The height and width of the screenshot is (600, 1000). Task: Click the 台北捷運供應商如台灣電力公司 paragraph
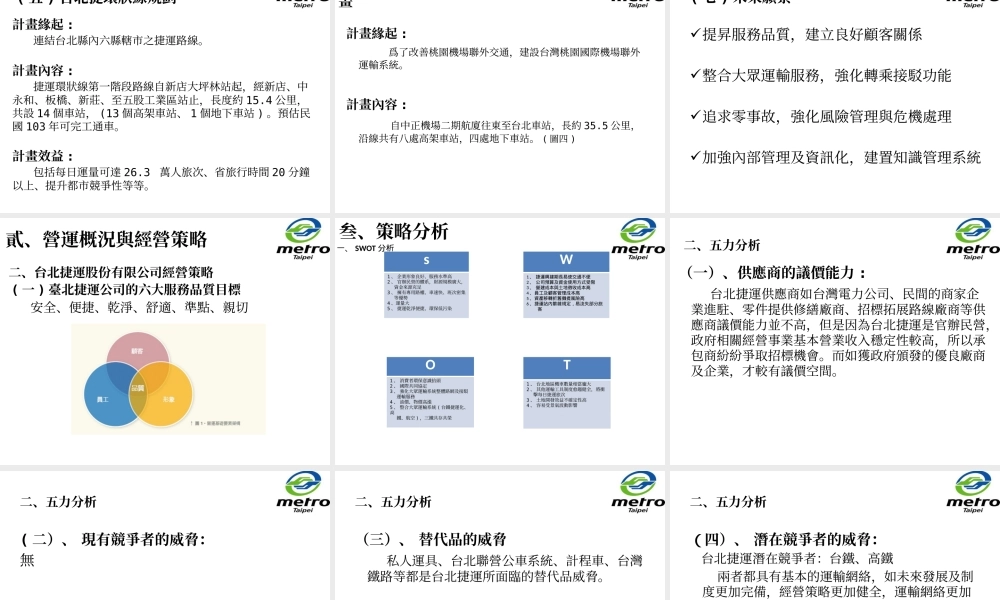tap(839, 332)
